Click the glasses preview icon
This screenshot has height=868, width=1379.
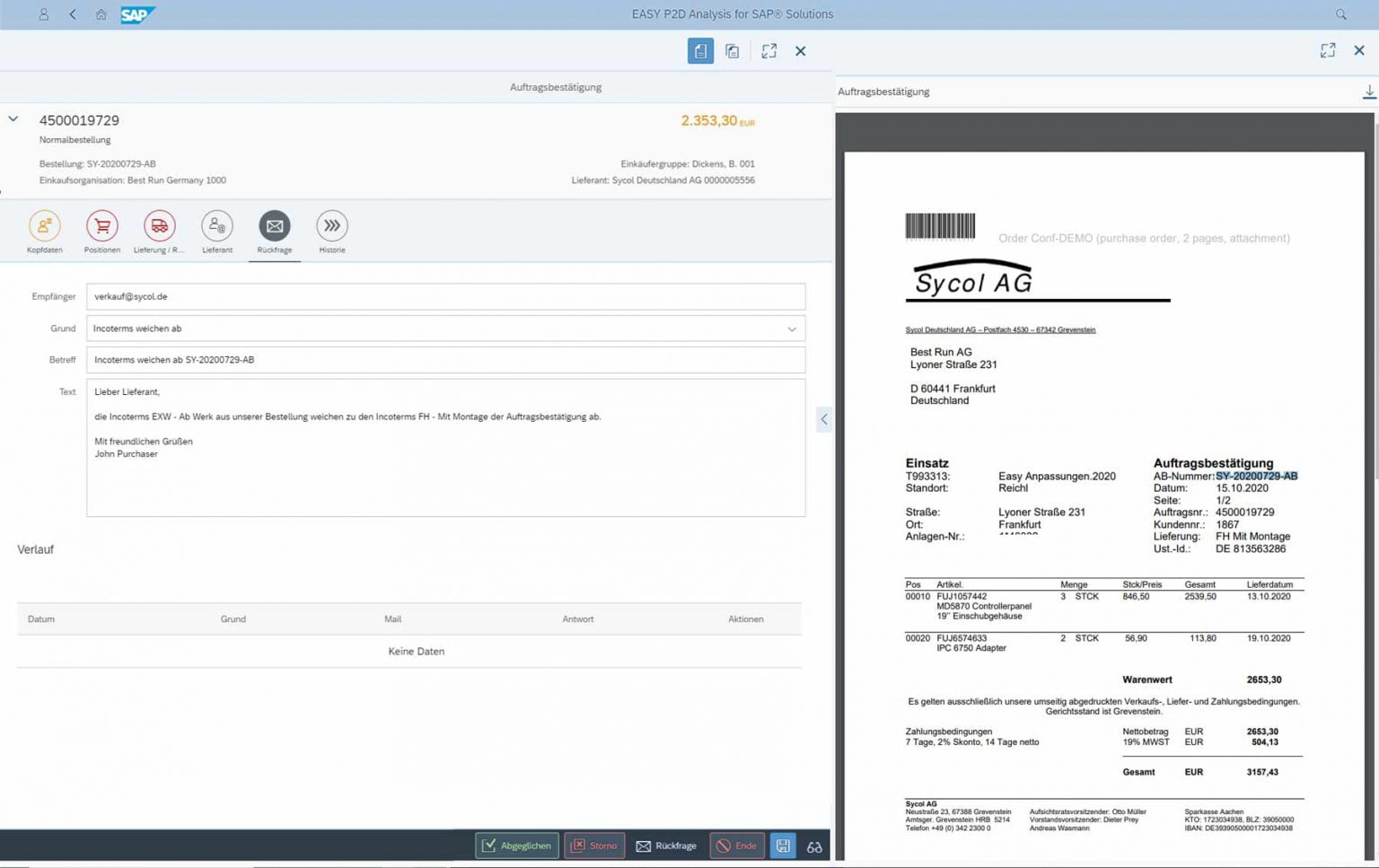click(814, 846)
